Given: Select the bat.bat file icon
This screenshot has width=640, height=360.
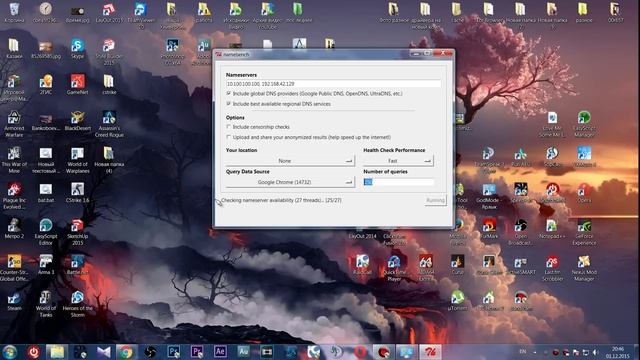Looking at the screenshot, I should click(x=46, y=193).
